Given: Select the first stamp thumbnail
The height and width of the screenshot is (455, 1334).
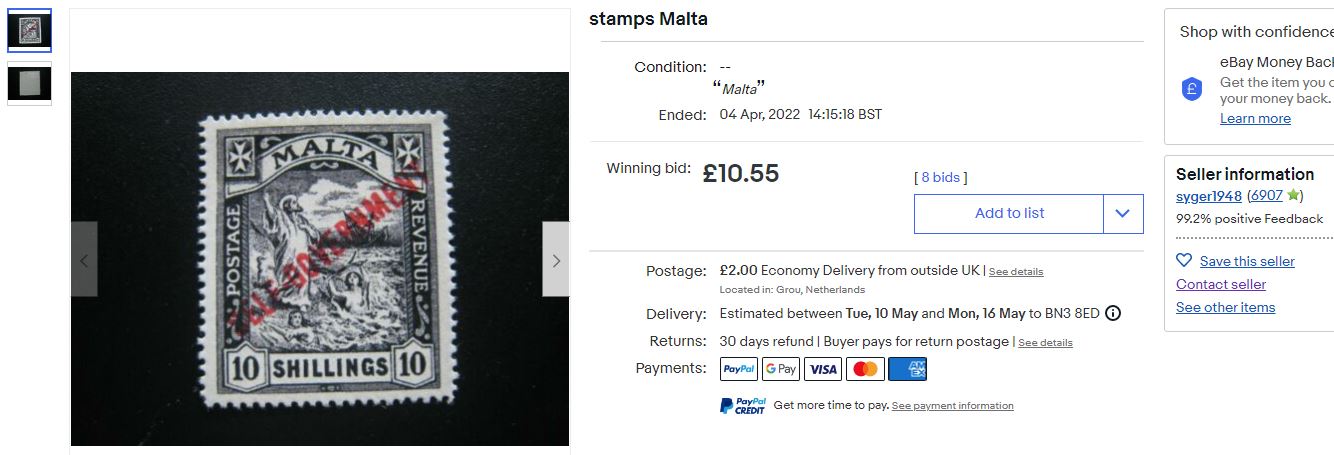Looking at the screenshot, I should 29,31.
